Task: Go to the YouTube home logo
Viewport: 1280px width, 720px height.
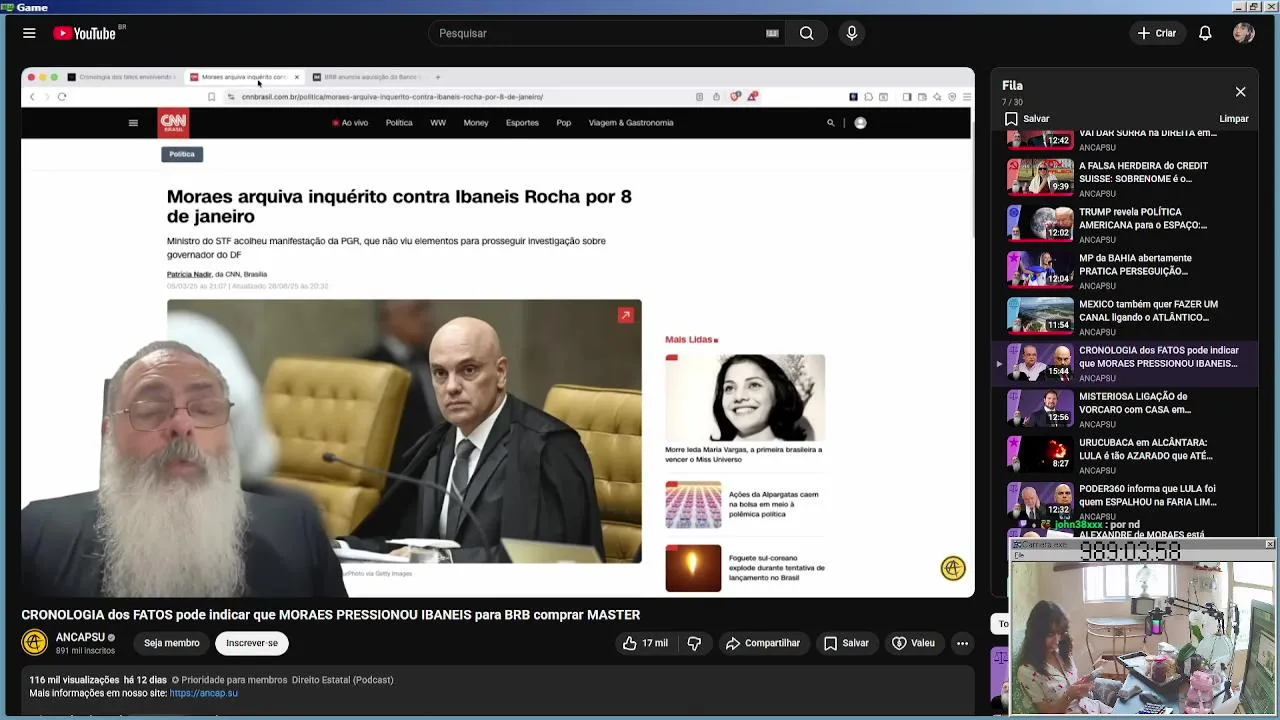Action: pos(85,33)
